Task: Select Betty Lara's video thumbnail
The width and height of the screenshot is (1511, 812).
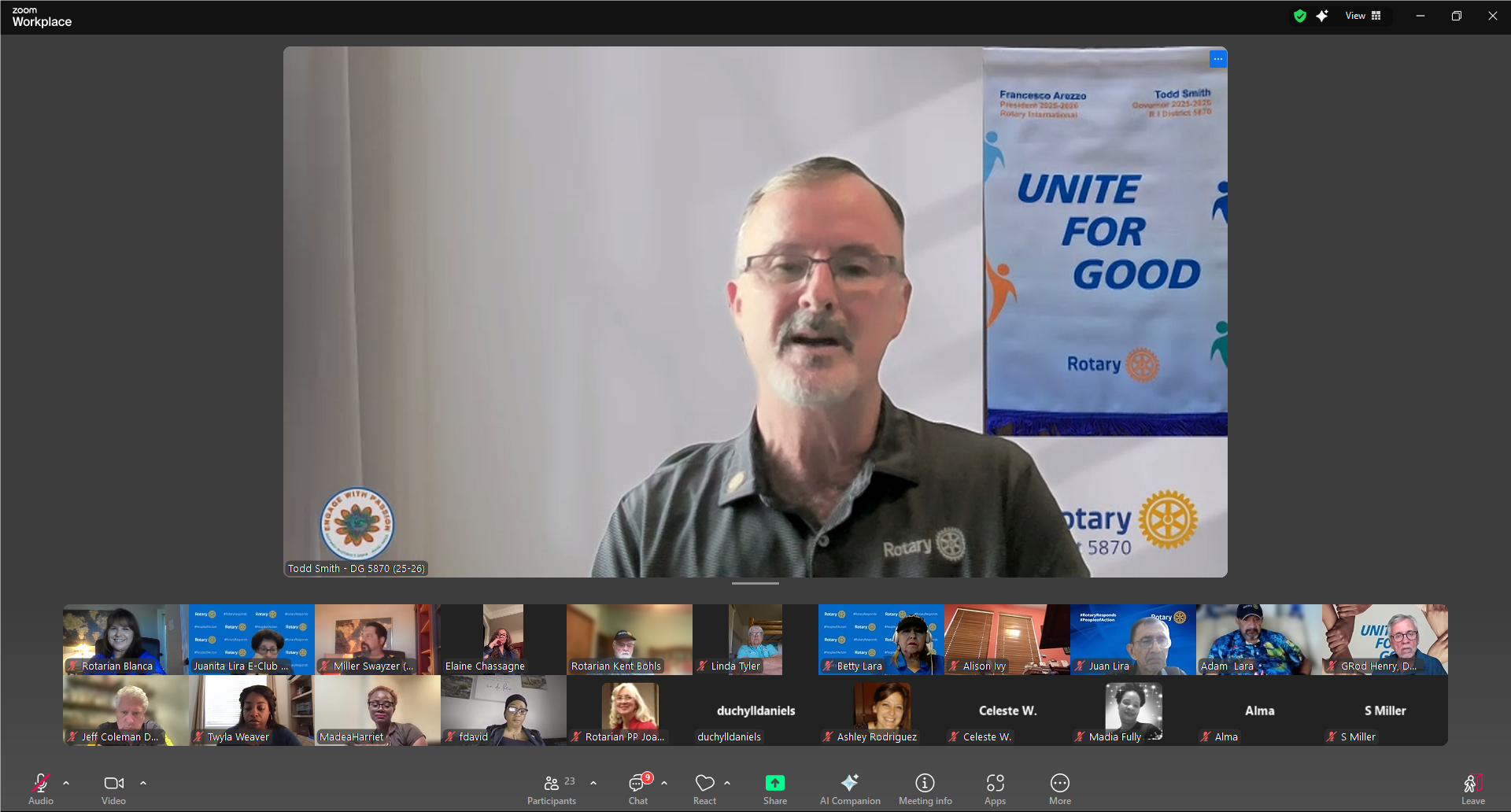Action: [881, 640]
